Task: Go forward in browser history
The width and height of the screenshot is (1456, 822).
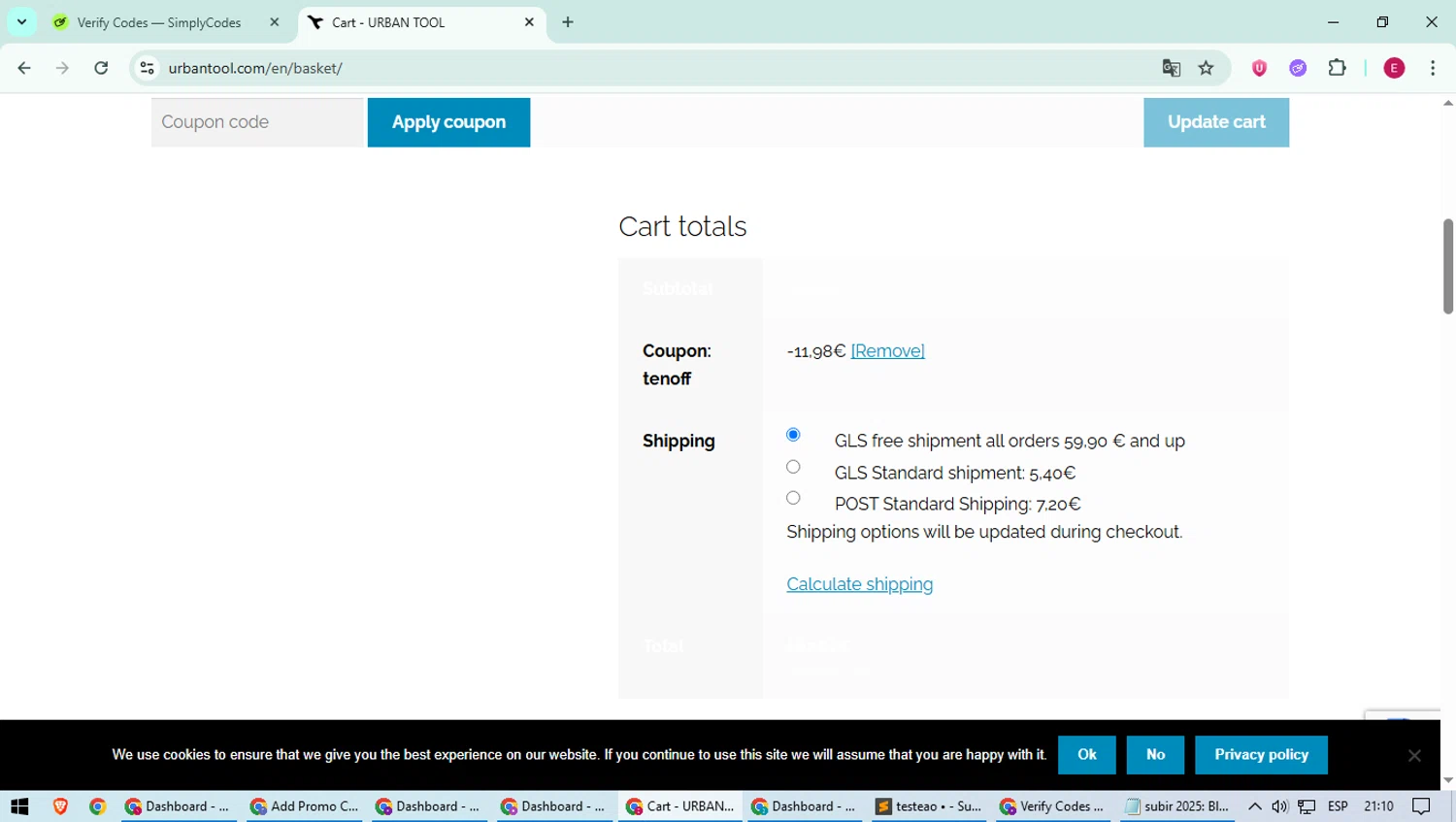Action: [x=62, y=68]
